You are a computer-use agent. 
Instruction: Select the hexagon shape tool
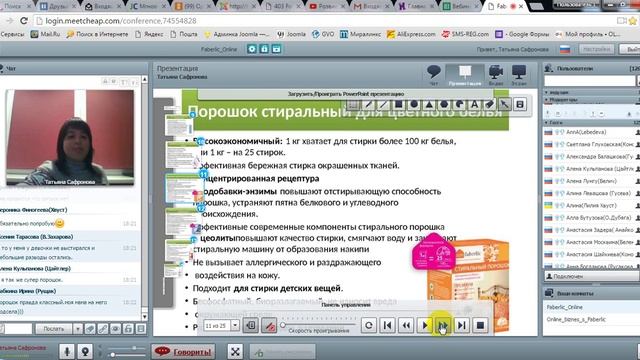pos(444,104)
